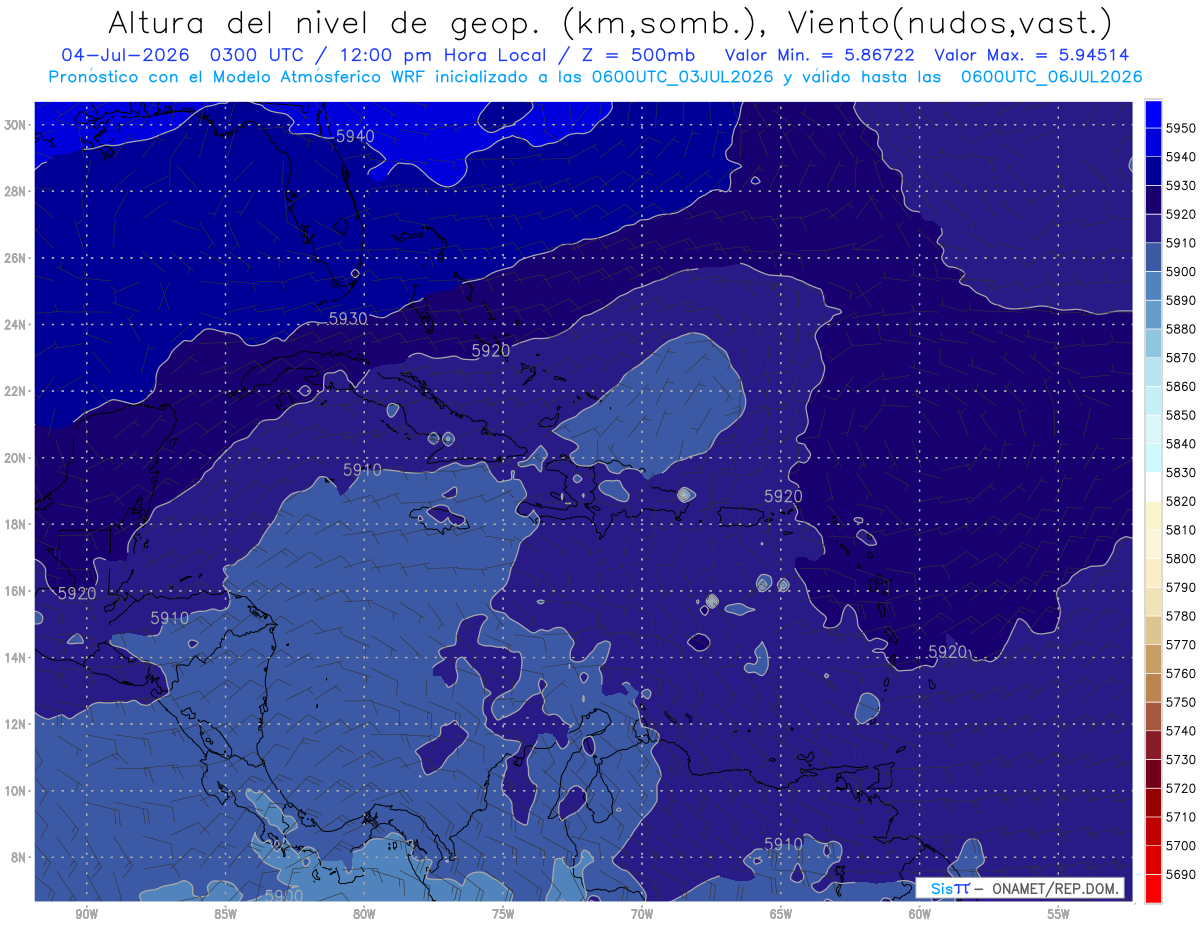Viewport: 1200px width, 927px height.
Task: Click the 65W longitude axis label
Action: click(781, 914)
